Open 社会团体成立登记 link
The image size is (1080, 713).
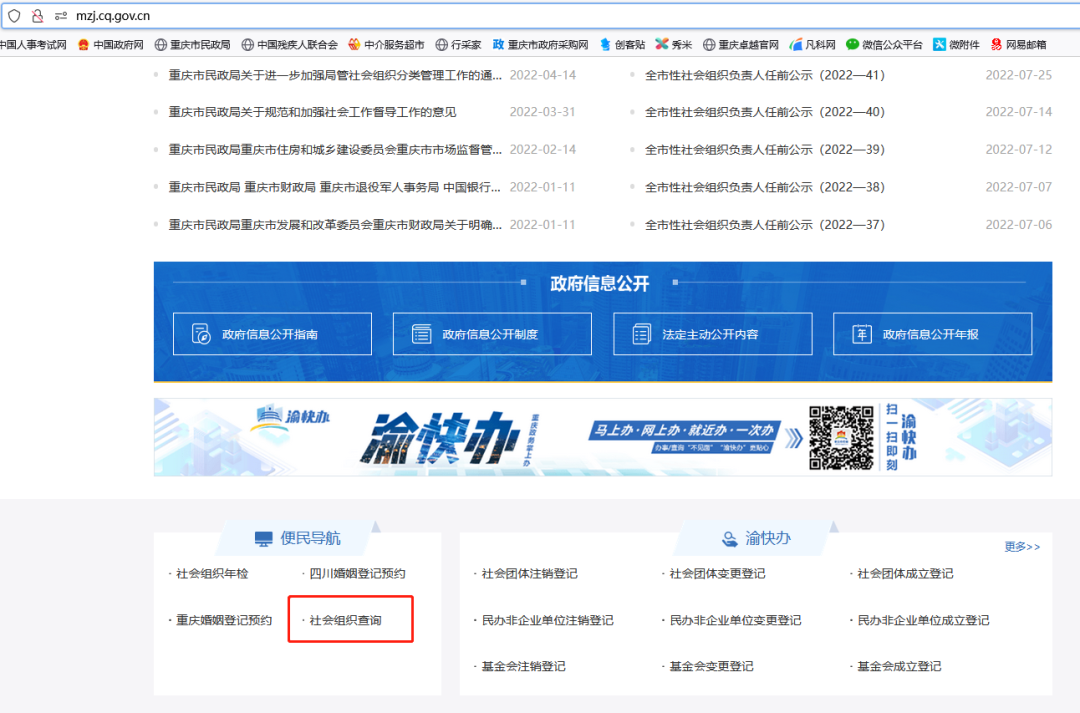tap(904, 573)
